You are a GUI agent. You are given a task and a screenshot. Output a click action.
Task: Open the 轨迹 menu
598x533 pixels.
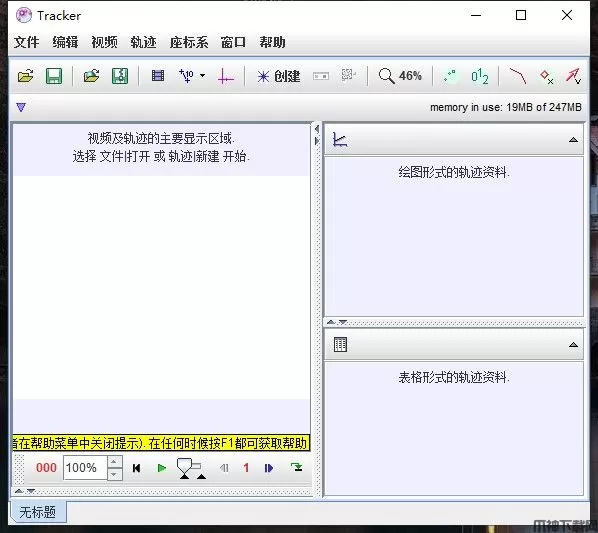click(143, 42)
